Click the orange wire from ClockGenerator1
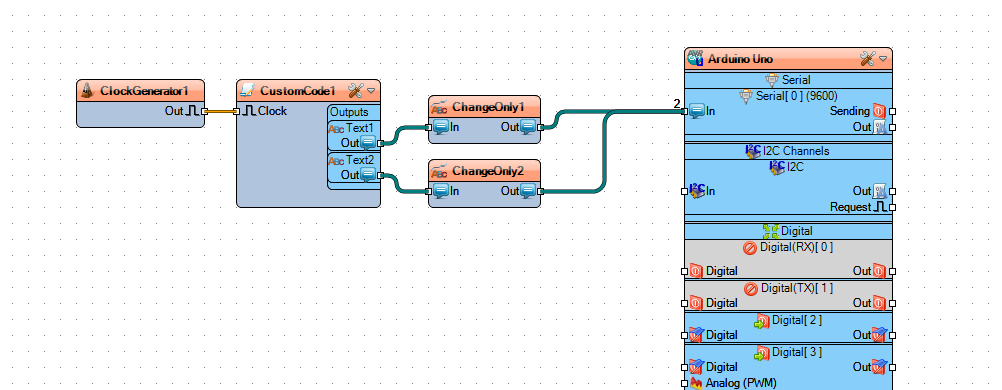This screenshot has height=390, width=1002. click(221, 111)
